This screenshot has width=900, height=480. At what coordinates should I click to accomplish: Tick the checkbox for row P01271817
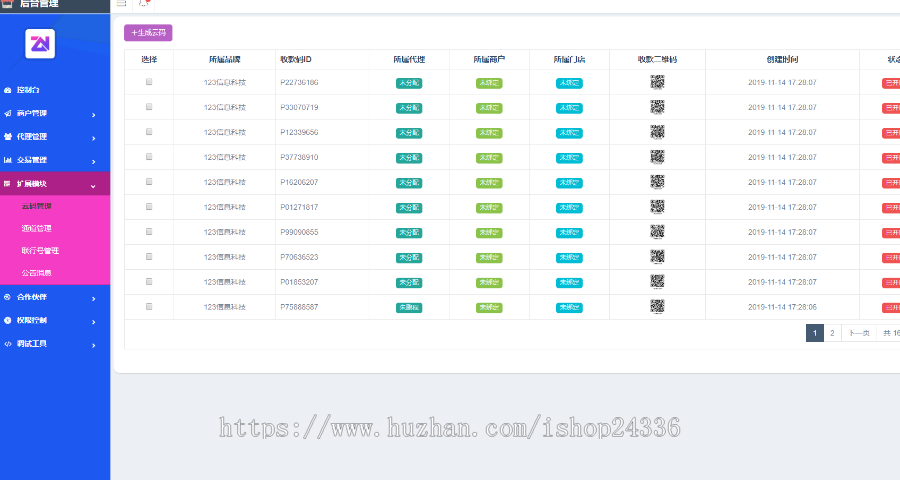[149, 207]
